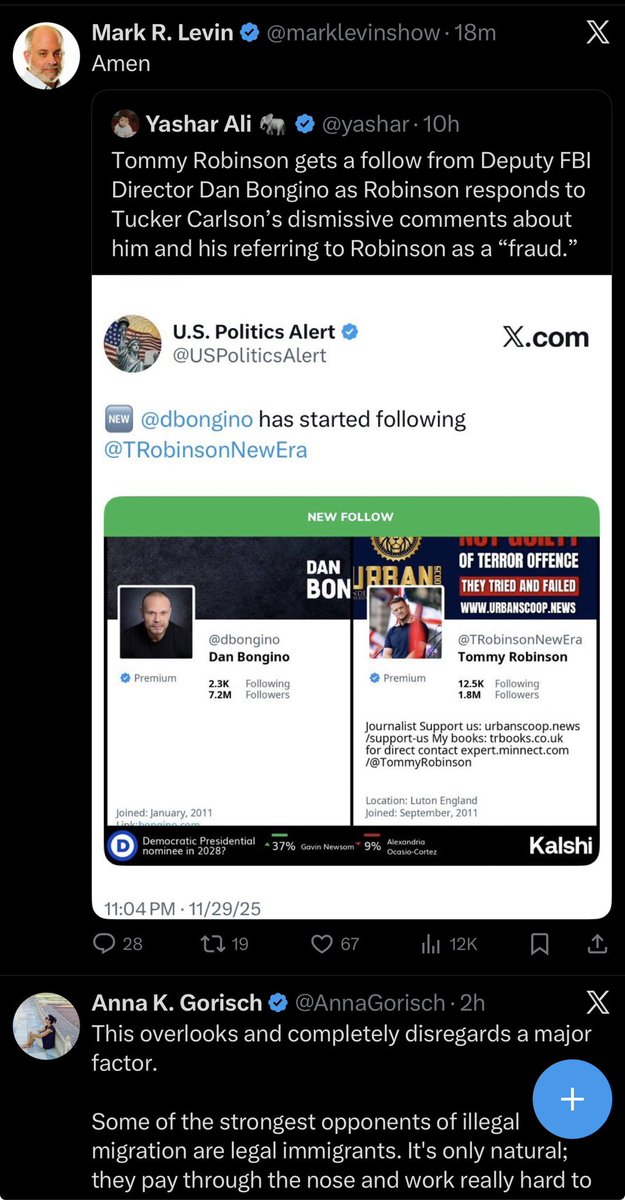Viewport: 625px width, 1200px height.
Task: Tap the reply icon under Levin's post
Action: (x=105, y=943)
